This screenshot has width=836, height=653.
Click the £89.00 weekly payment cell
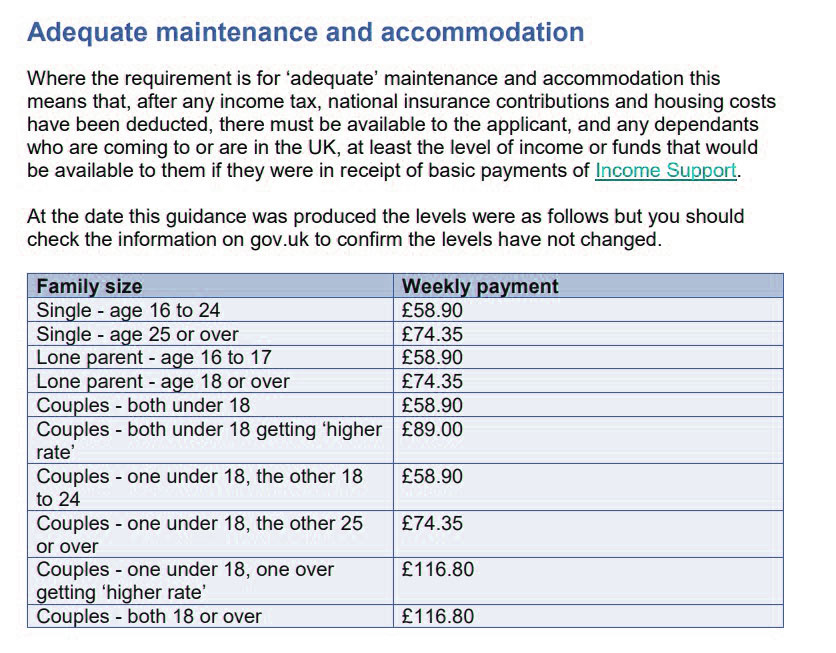(589, 440)
